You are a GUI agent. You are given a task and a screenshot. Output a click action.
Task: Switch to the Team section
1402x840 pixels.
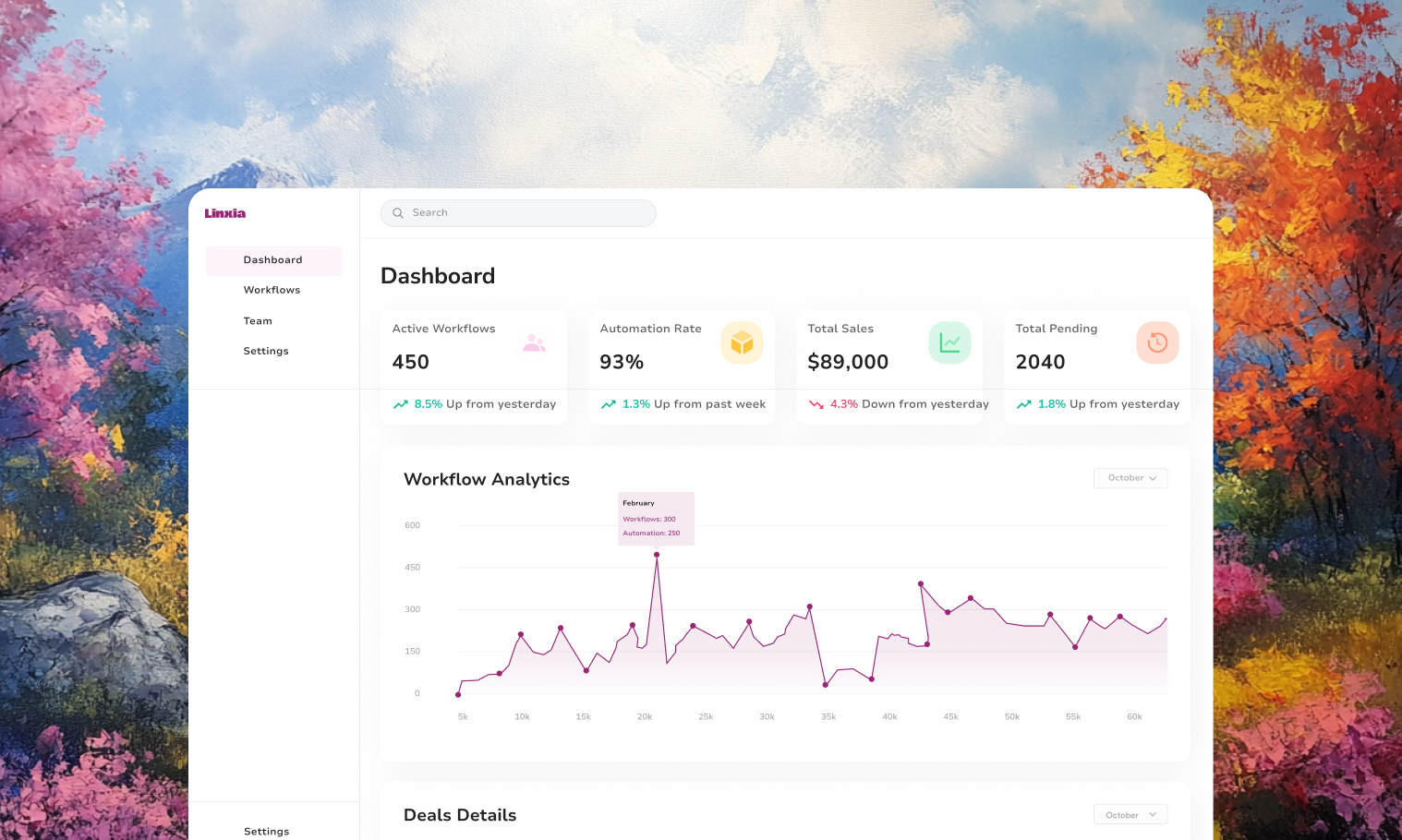(x=258, y=320)
